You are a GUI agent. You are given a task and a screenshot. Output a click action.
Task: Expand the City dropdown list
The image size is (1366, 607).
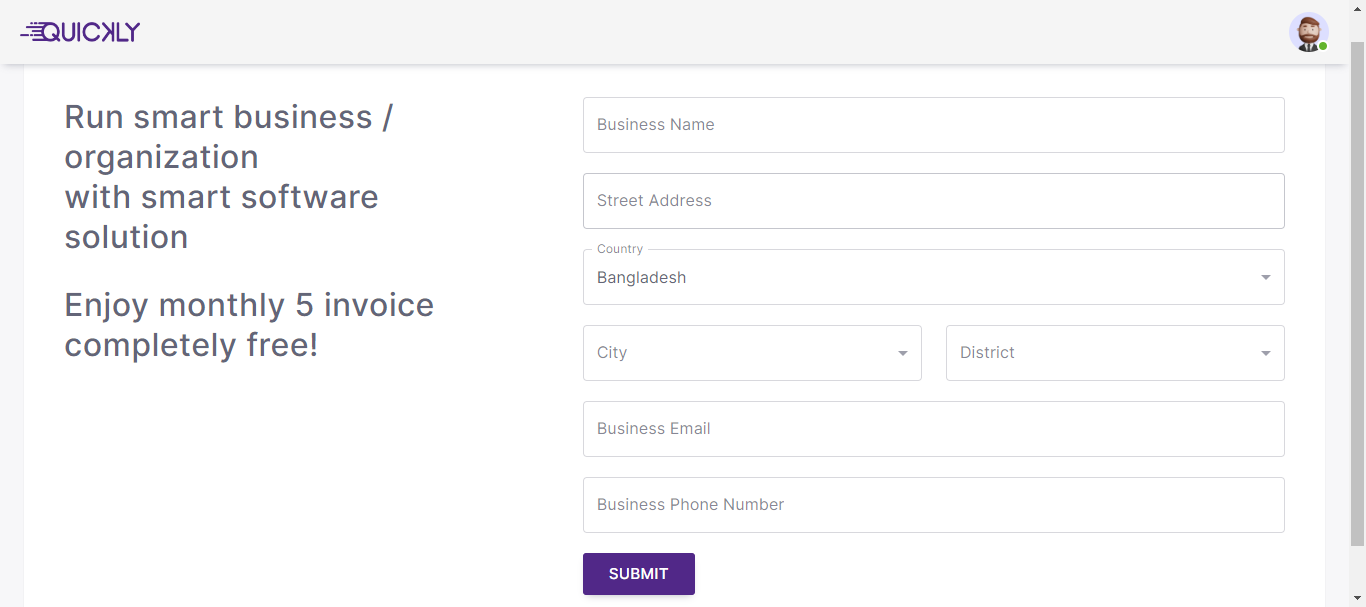(740, 353)
